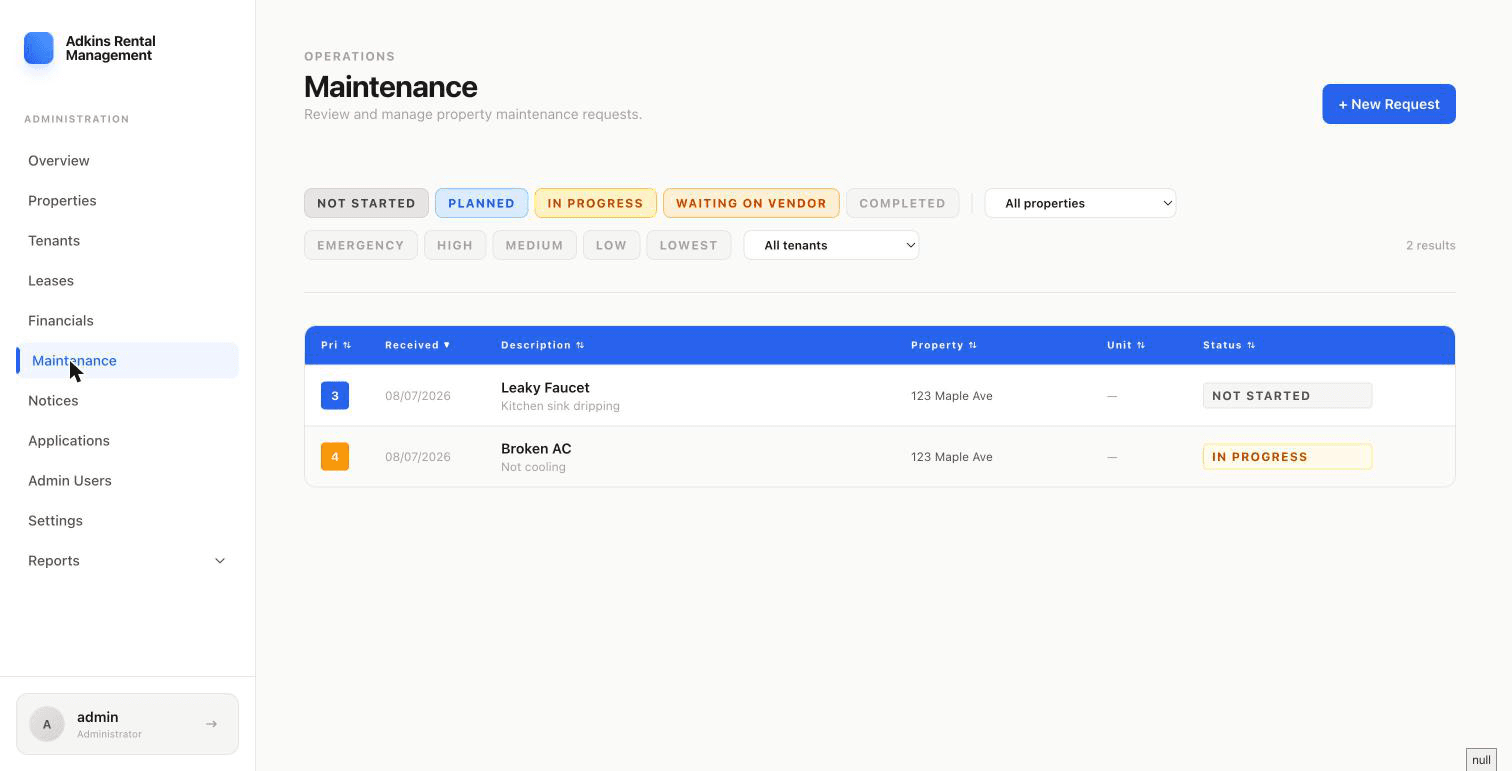Select Maintenance in the sidebar
The width and height of the screenshot is (1512, 771).
point(127,361)
